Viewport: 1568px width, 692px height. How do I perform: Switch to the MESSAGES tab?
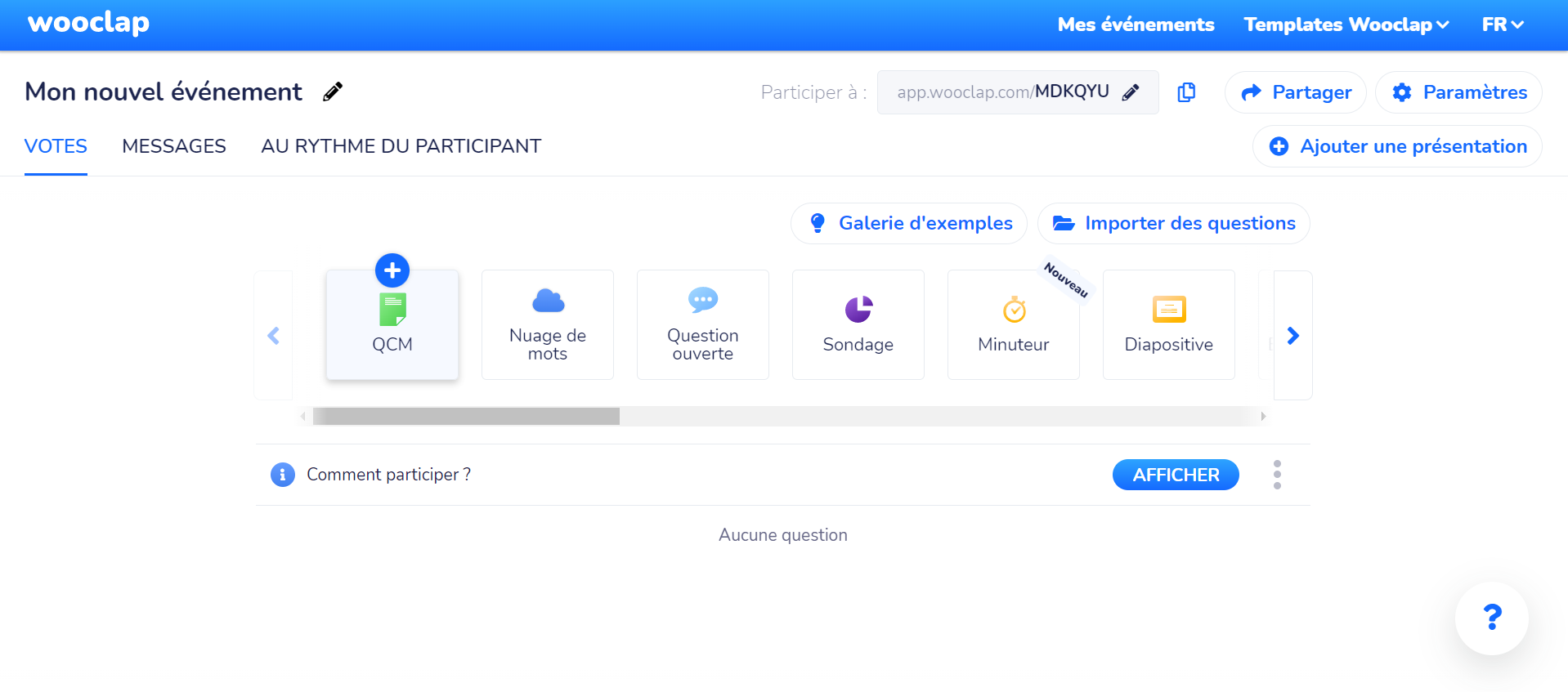(174, 146)
